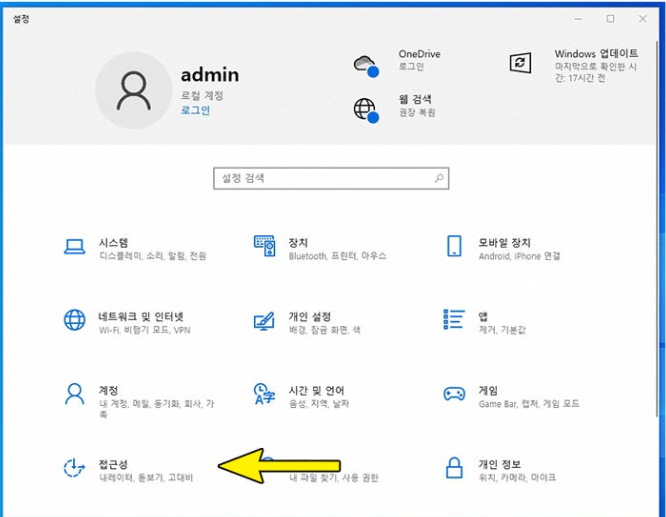Click the admin profile avatar

point(133,90)
